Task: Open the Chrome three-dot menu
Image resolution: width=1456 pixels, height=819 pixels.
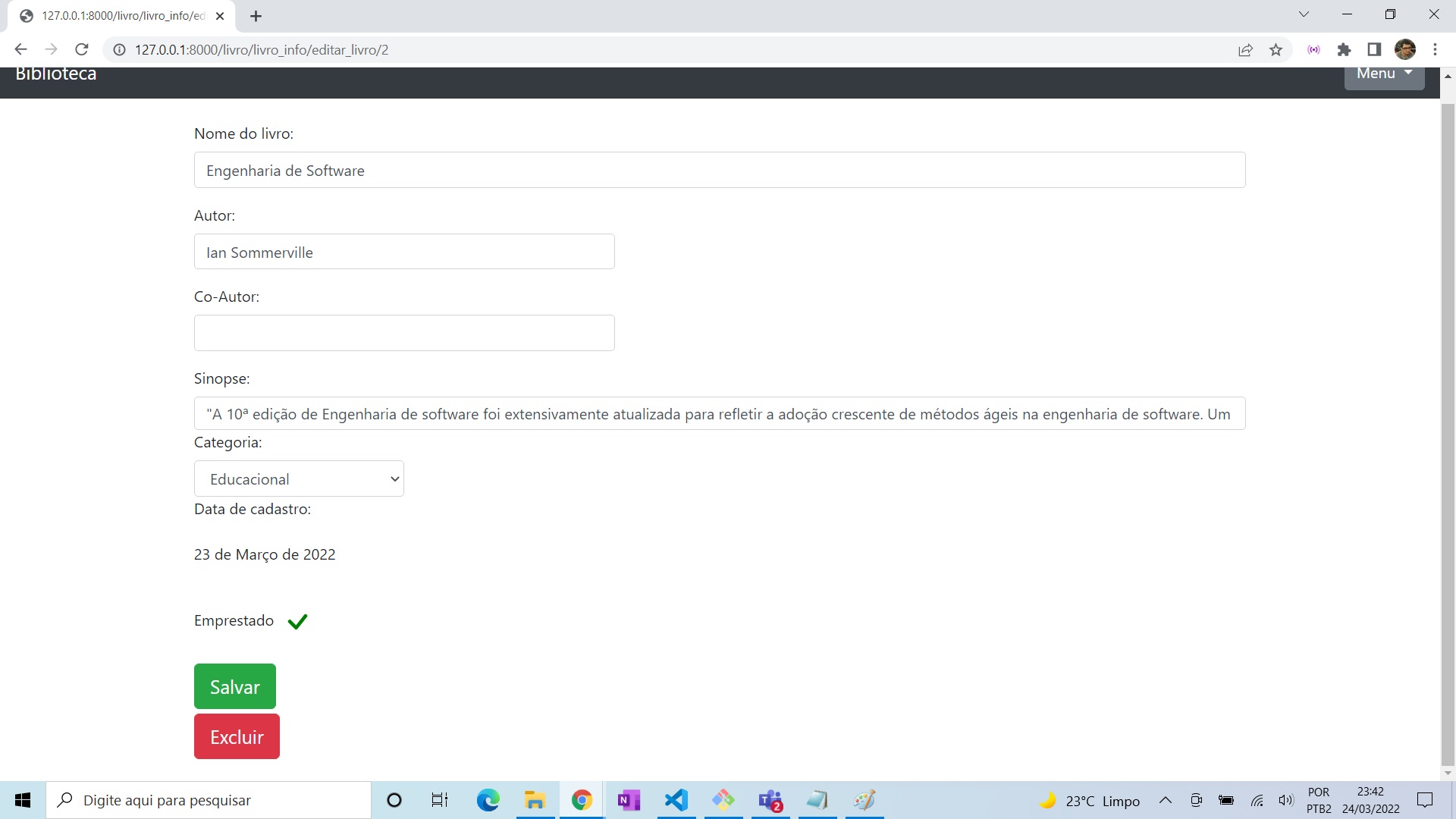Action: coord(1436,49)
